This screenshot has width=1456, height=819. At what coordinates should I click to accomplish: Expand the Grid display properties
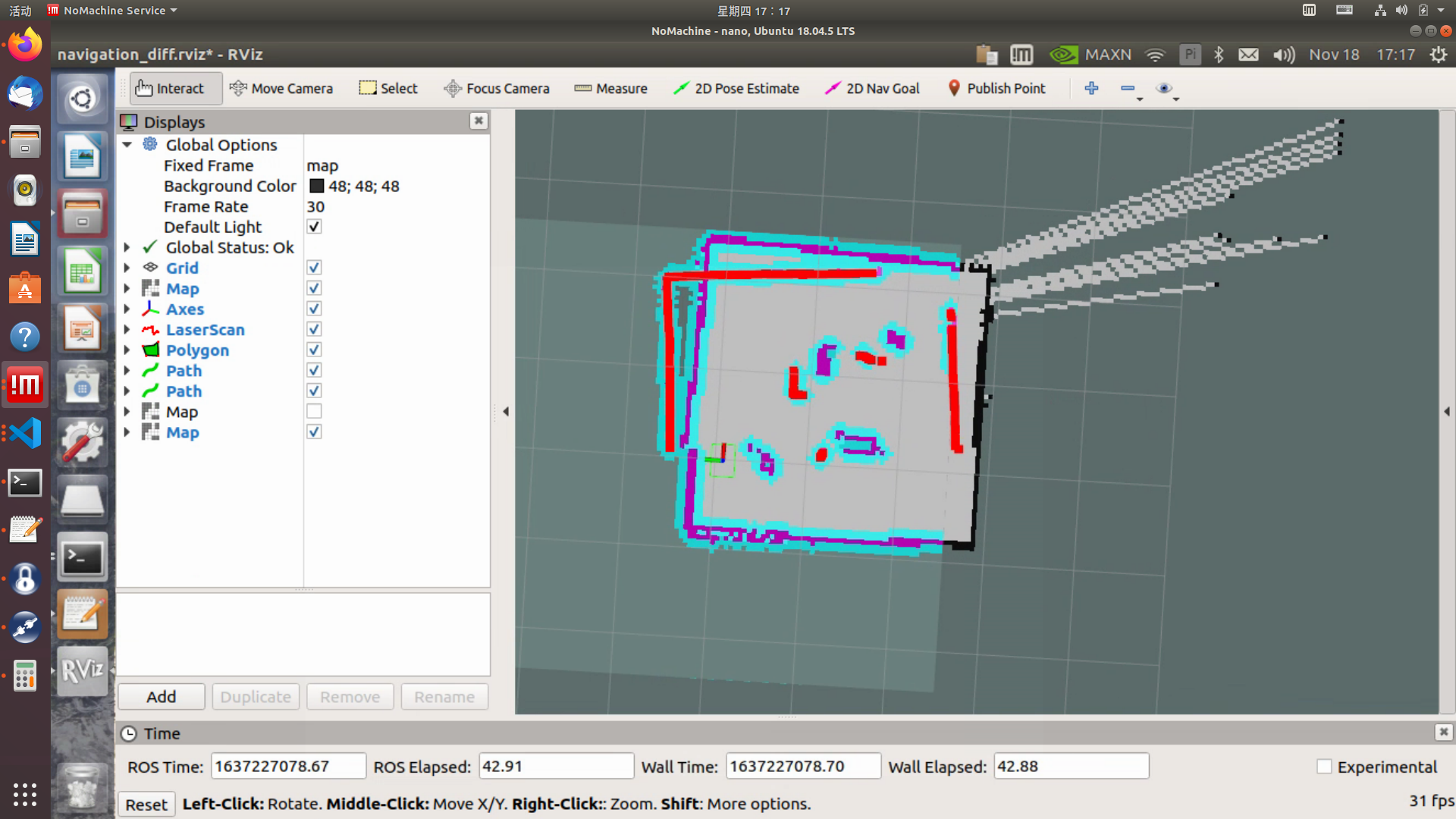[127, 268]
